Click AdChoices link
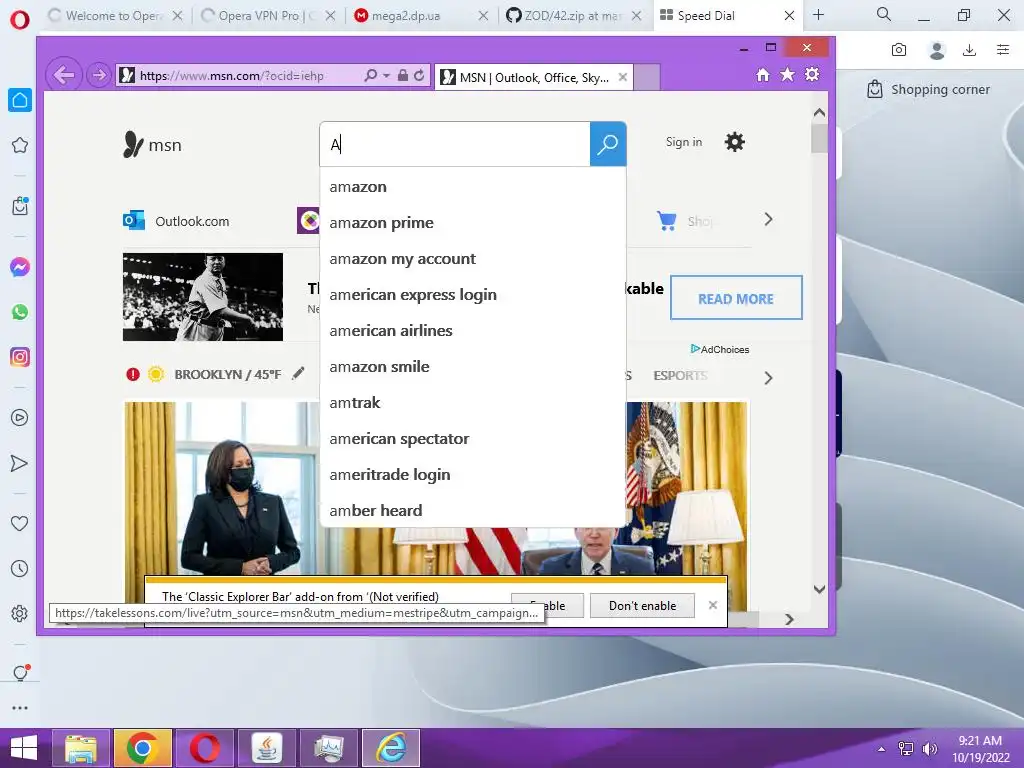This screenshot has height=768, width=1024. click(720, 349)
